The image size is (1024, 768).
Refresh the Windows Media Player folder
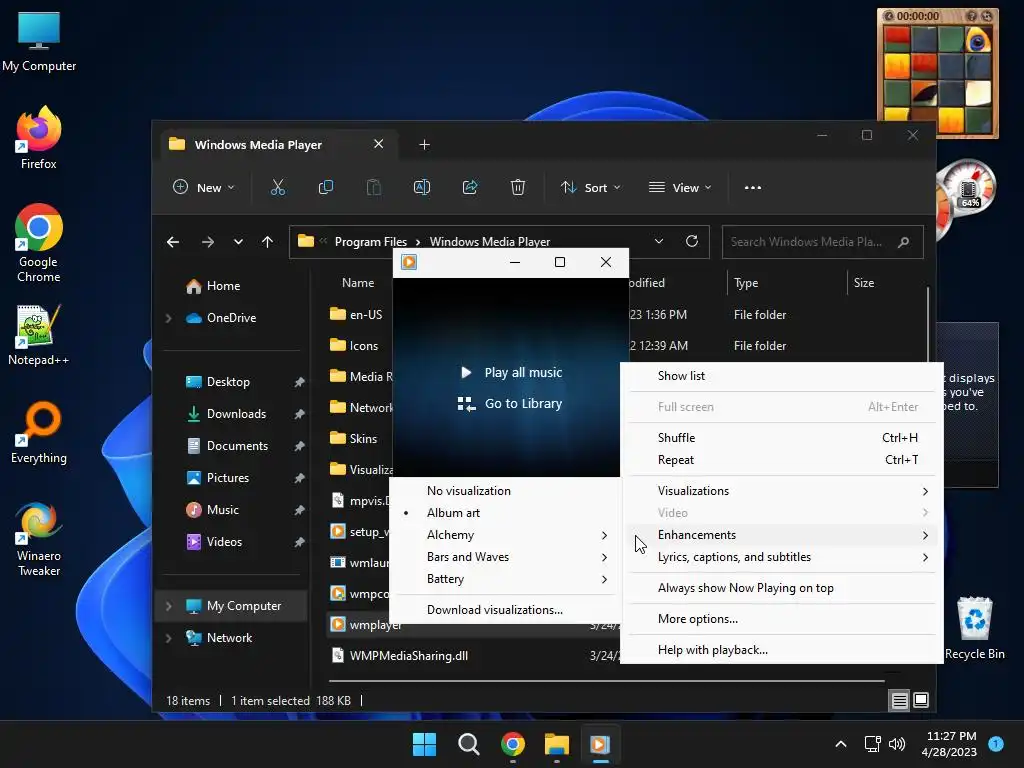692,241
